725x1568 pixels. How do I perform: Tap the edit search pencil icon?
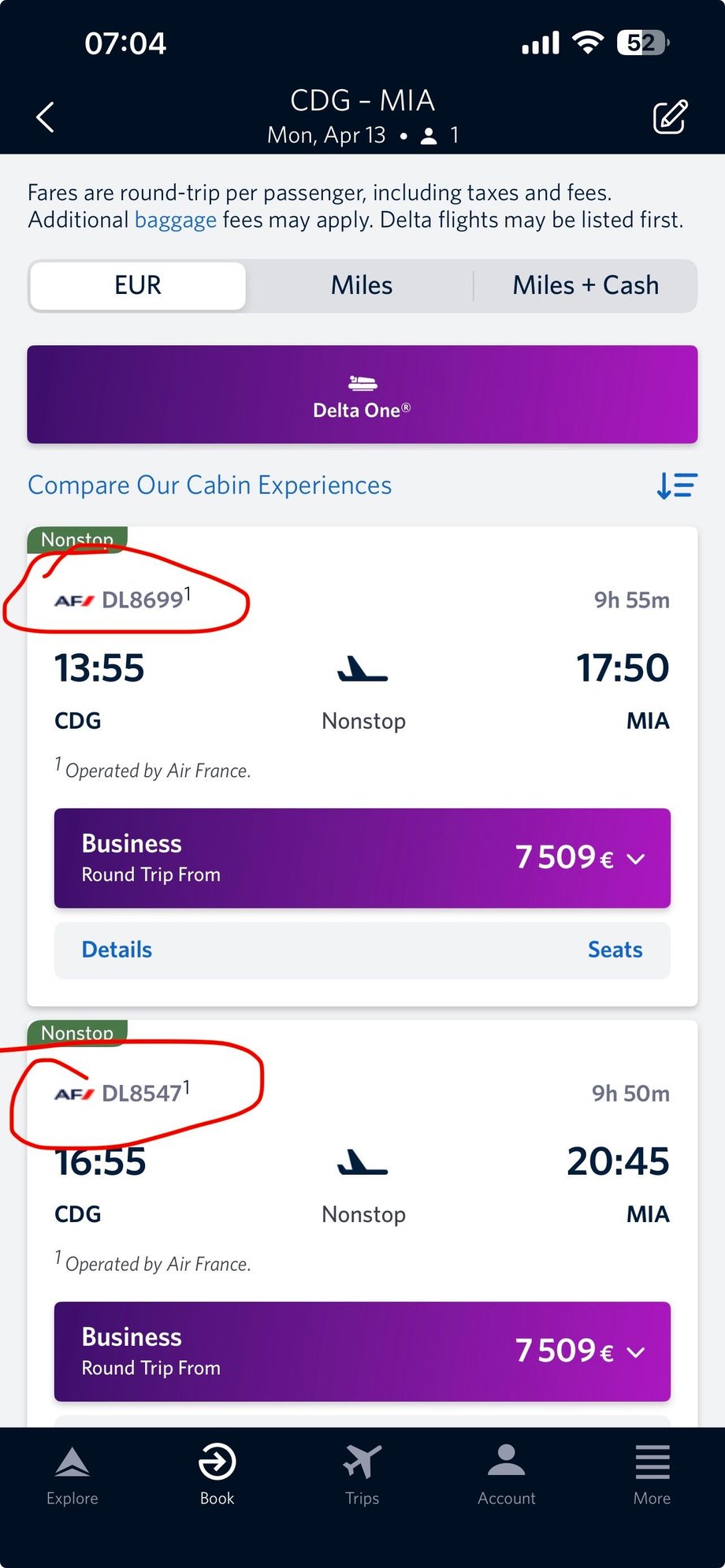(x=670, y=117)
